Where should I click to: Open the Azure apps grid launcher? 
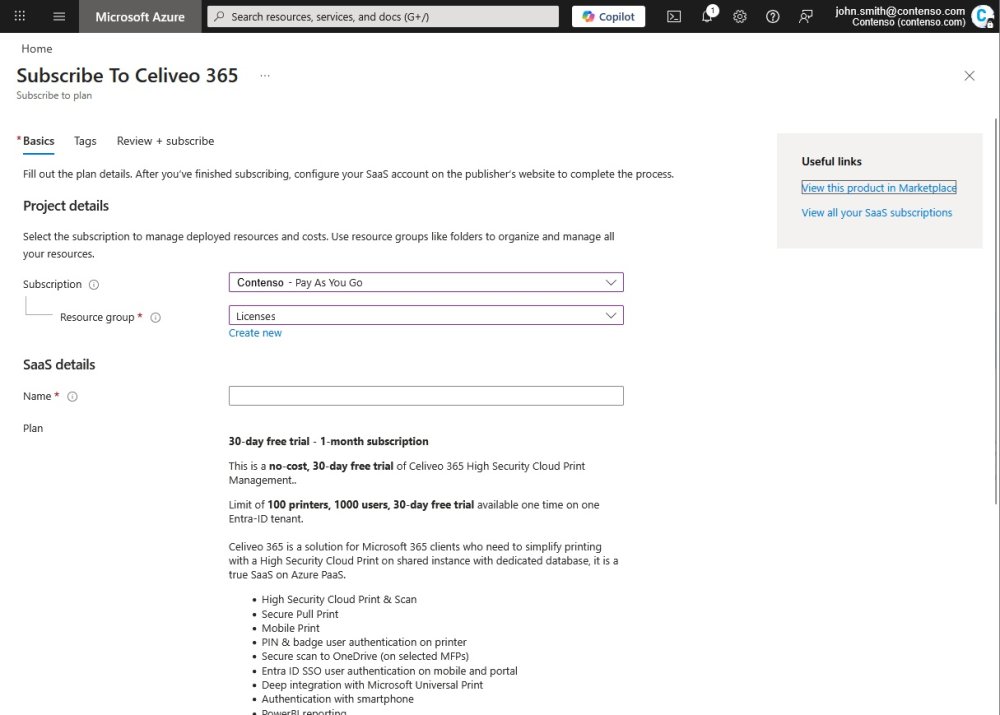point(20,16)
